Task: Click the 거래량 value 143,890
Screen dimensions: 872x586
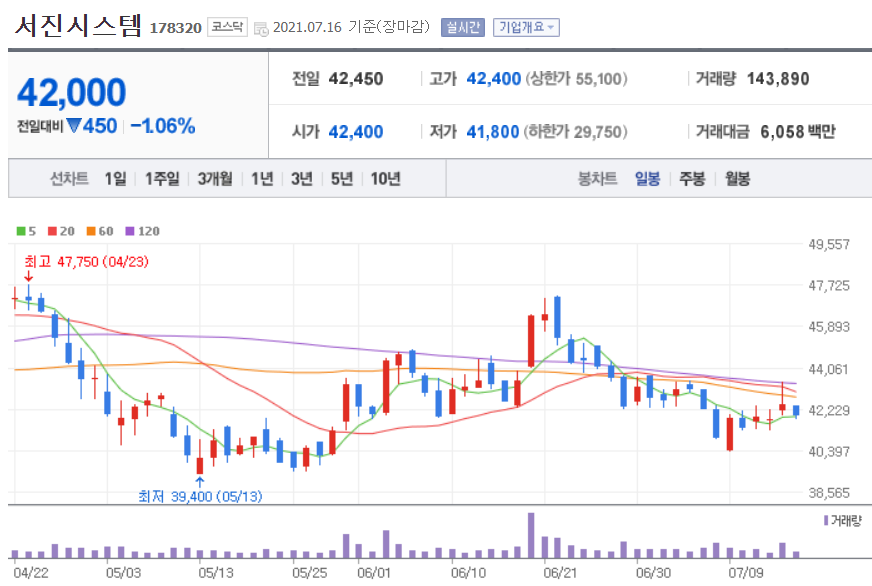Action: [777, 79]
